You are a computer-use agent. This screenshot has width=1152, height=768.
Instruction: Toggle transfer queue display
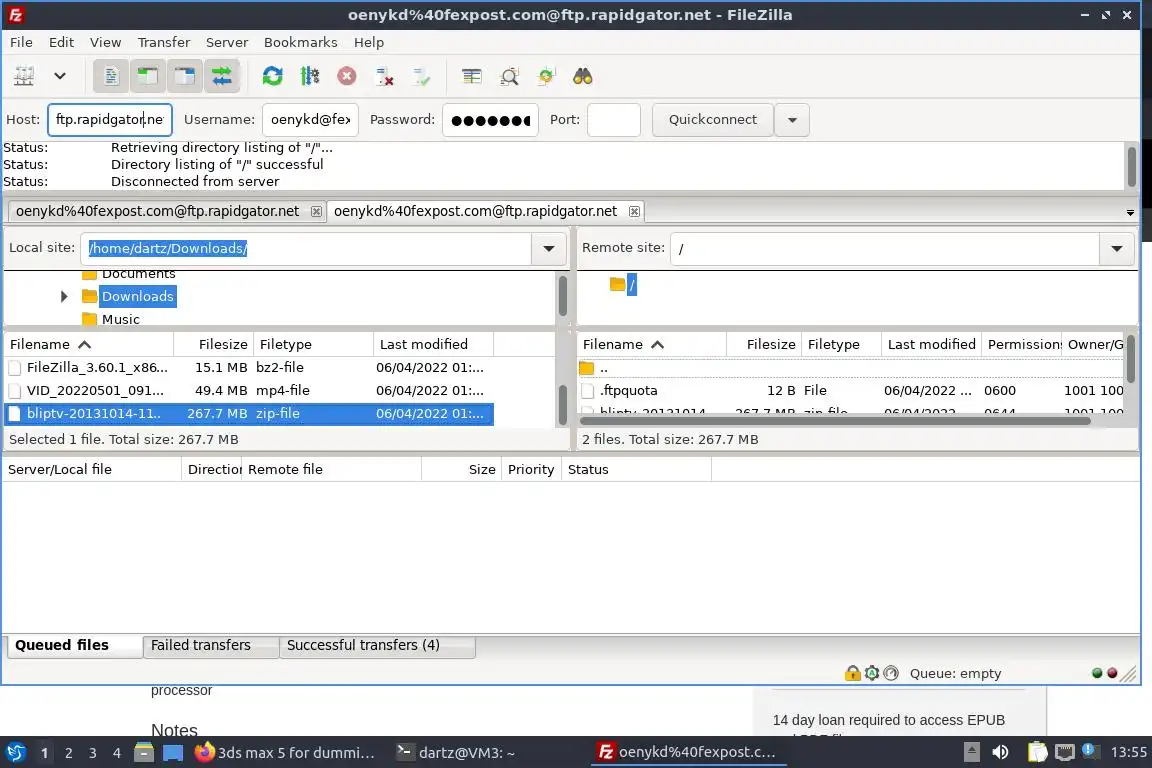[222, 76]
